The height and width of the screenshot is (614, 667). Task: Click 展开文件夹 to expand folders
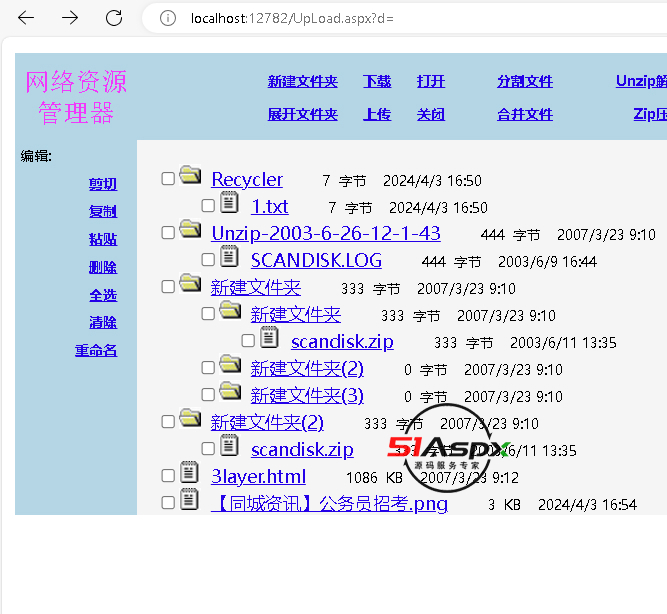click(302, 114)
